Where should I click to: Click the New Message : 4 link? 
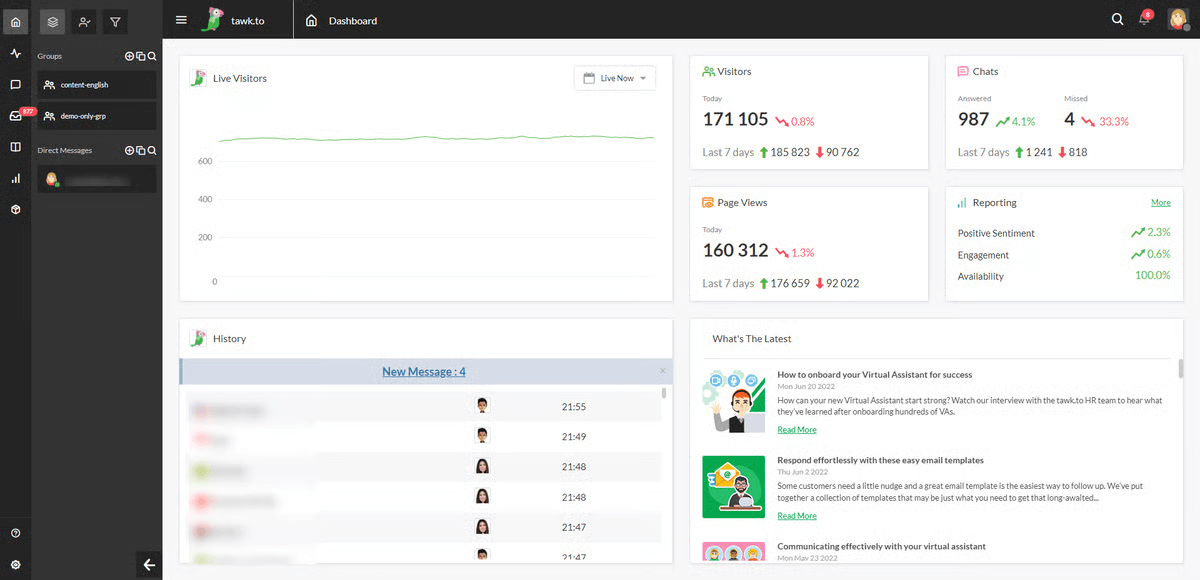pos(423,372)
